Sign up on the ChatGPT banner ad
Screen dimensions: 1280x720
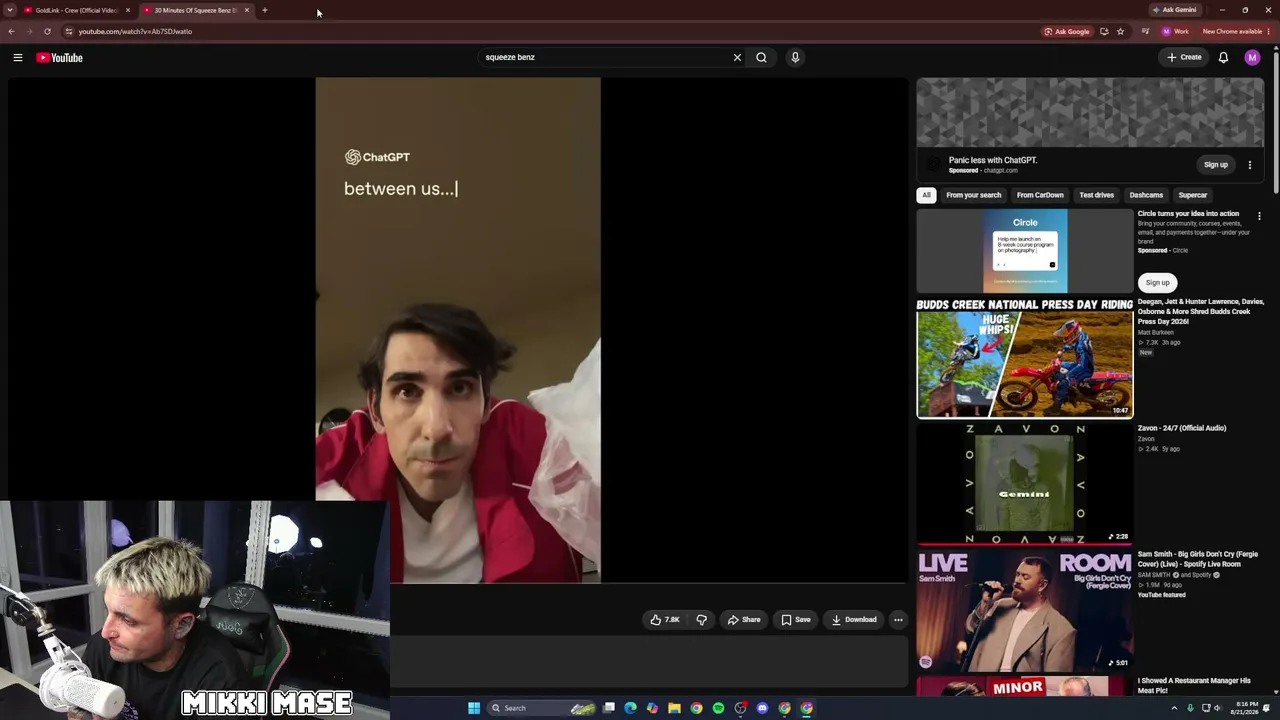coord(1216,165)
